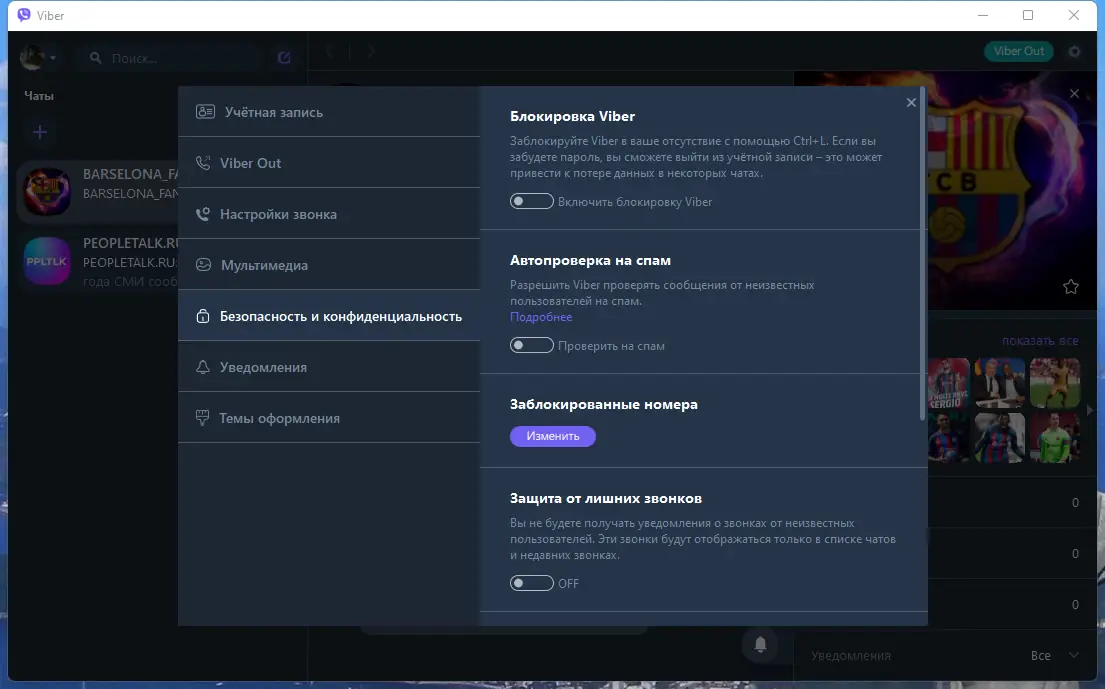Click the bell mute icon at bottom
The height and width of the screenshot is (689, 1105).
pyautogui.click(x=760, y=644)
